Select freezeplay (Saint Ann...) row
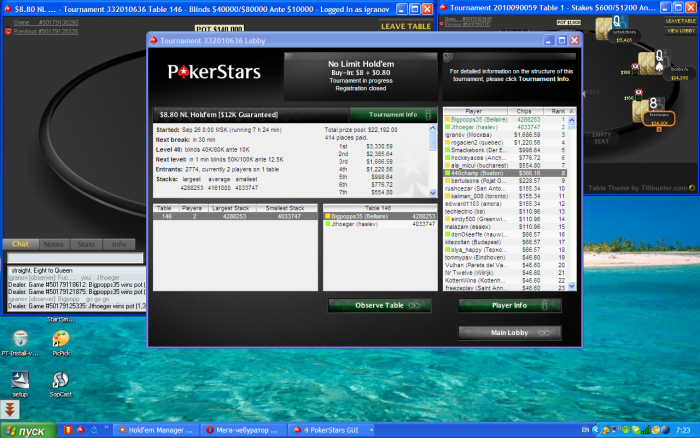700x438 pixels. click(505, 288)
